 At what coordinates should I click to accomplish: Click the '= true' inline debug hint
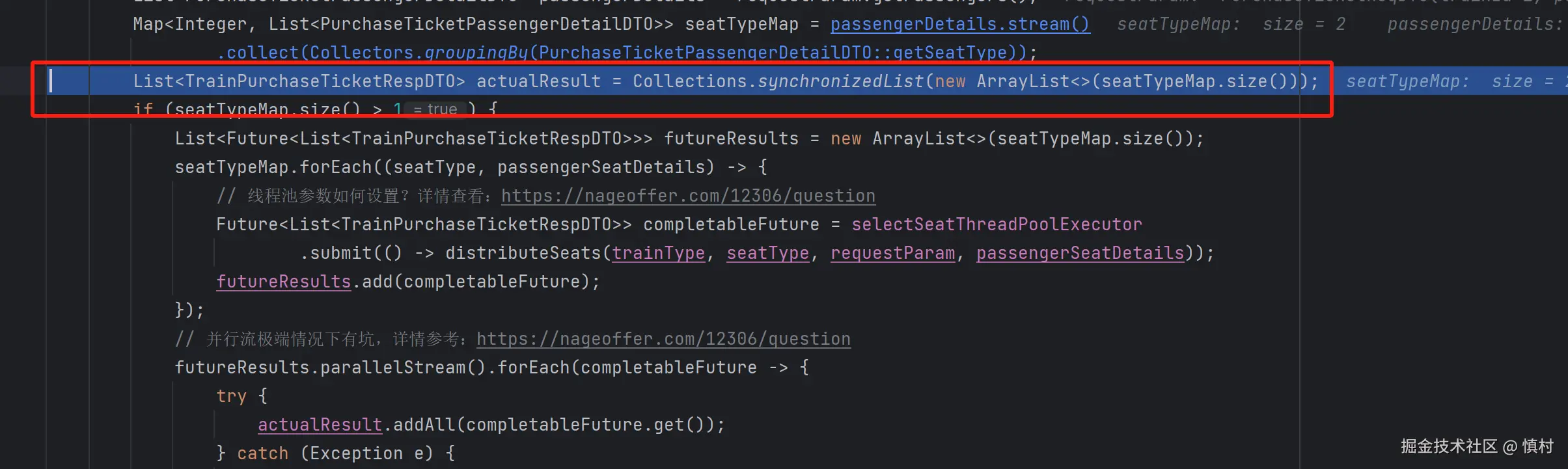[x=435, y=109]
